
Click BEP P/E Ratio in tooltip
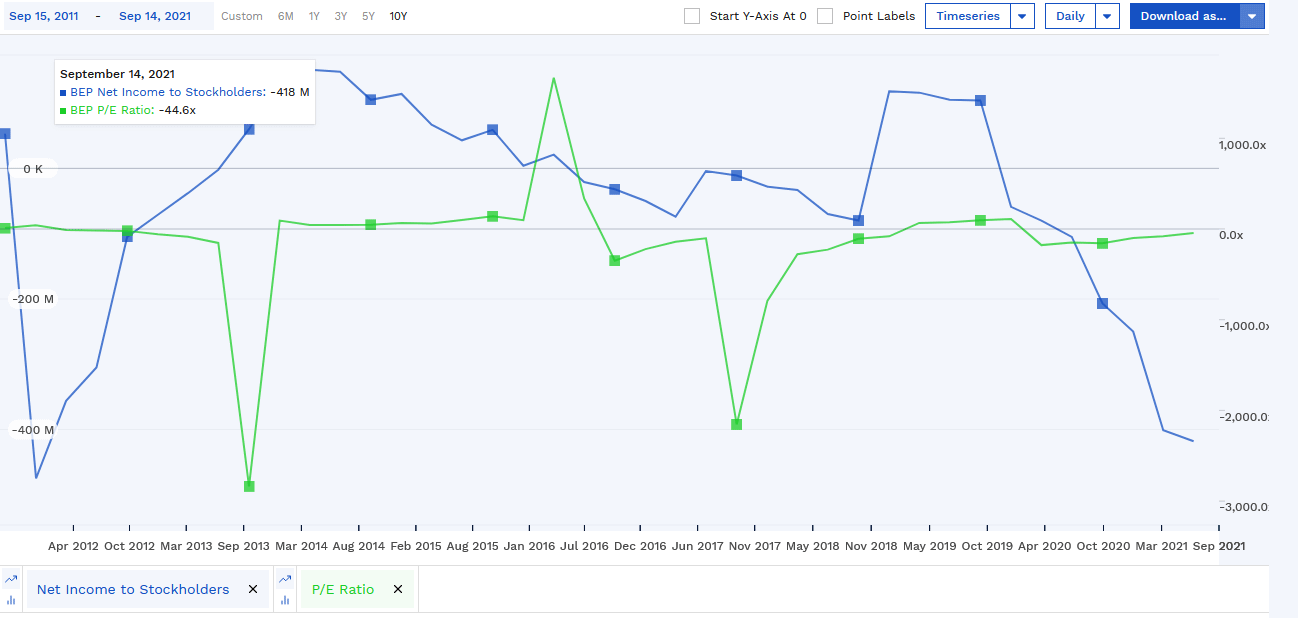112,110
